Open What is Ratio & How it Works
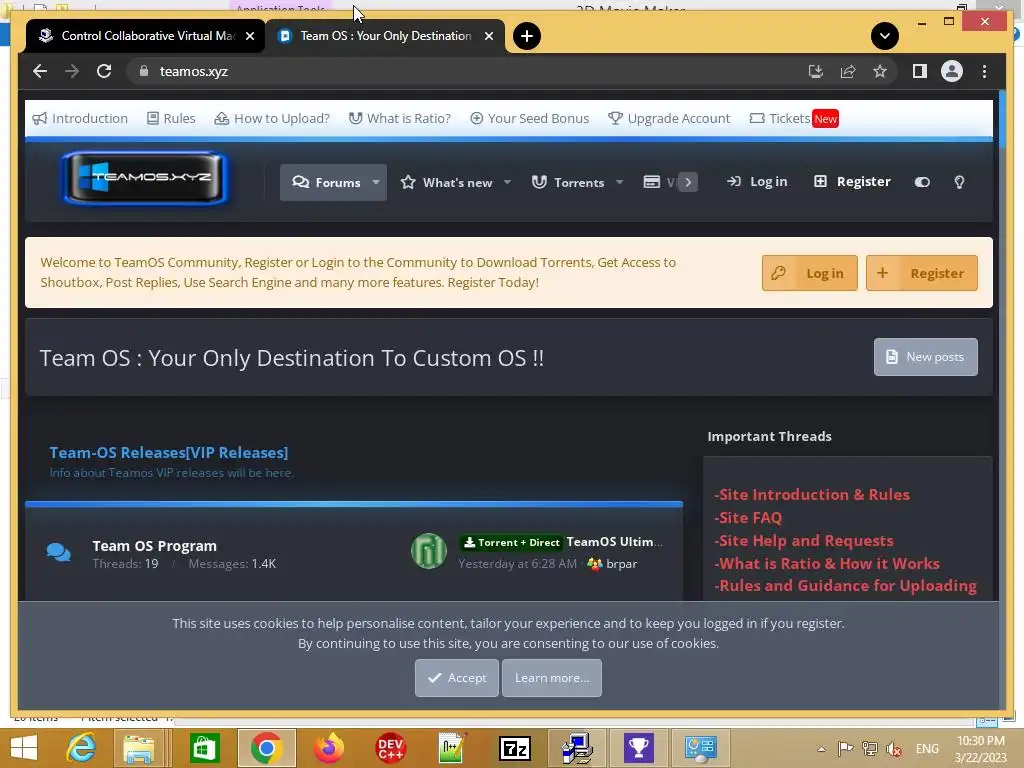Image resolution: width=1024 pixels, height=768 pixels. (x=827, y=564)
